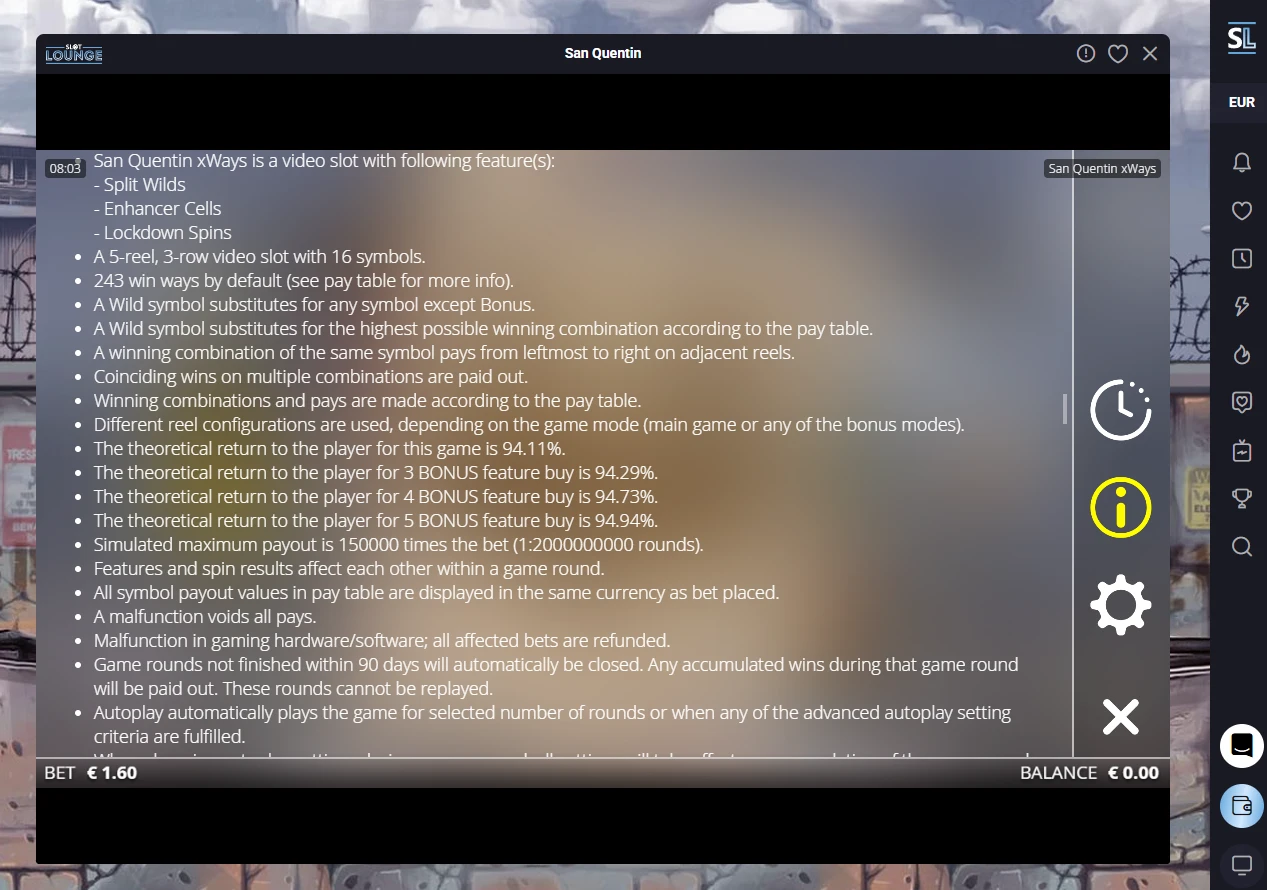Open the live TV sidebar icon
This screenshot has width=1267, height=890.
click(x=1242, y=451)
